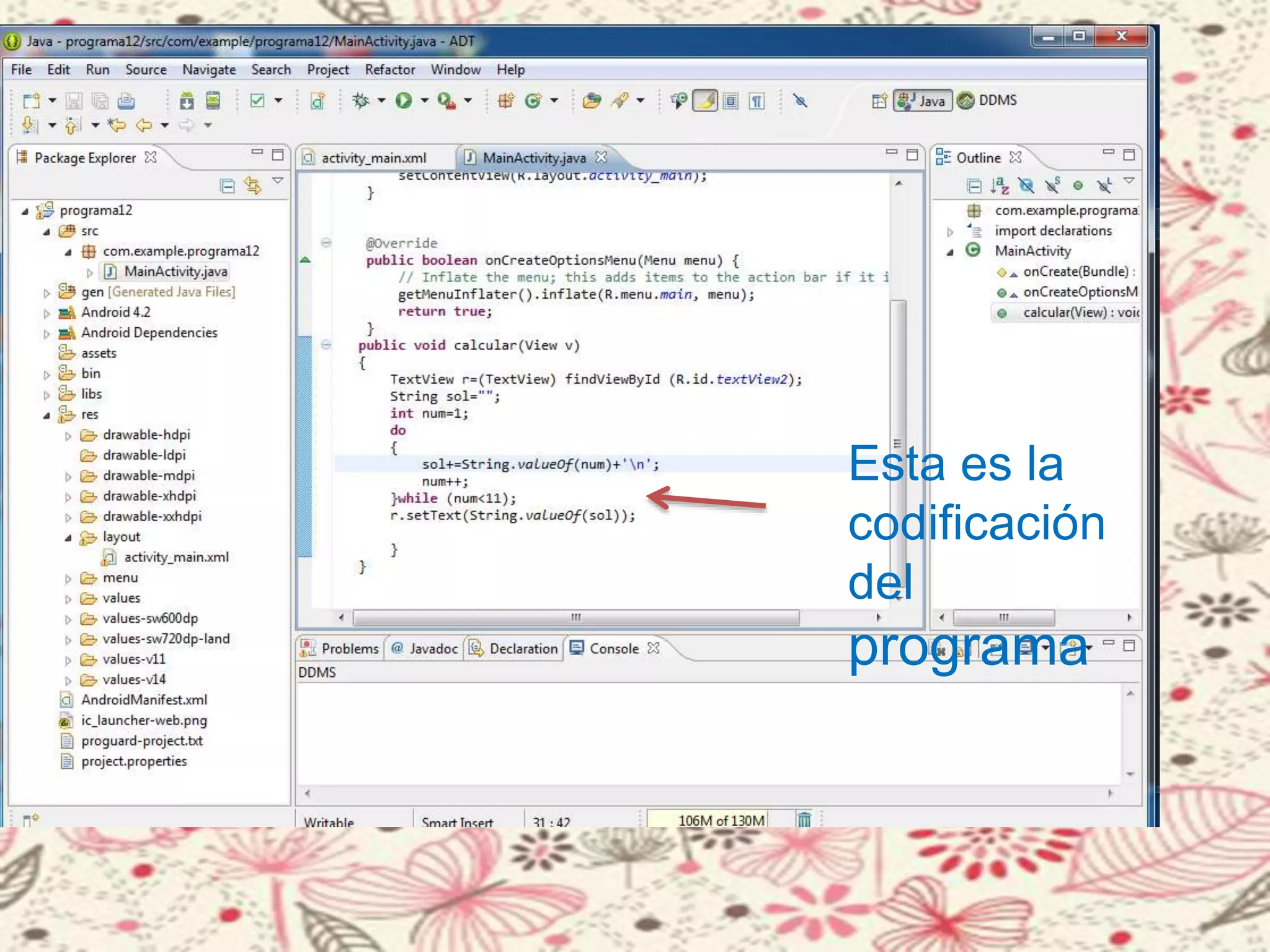The image size is (1270, 952).
Task: Click the New Java Package icon
Action: pos(506,100)
